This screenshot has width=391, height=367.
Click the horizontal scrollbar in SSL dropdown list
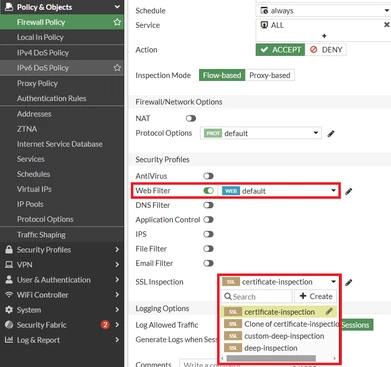point(271,358)
